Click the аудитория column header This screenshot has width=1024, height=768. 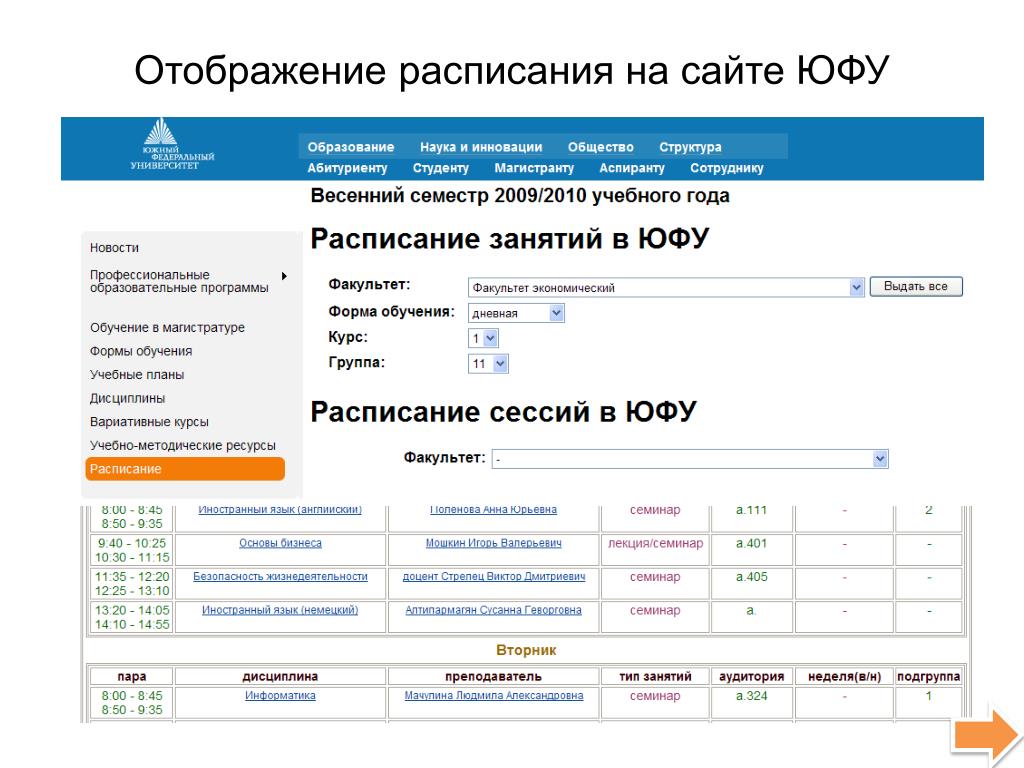click(x=751, y=677)
